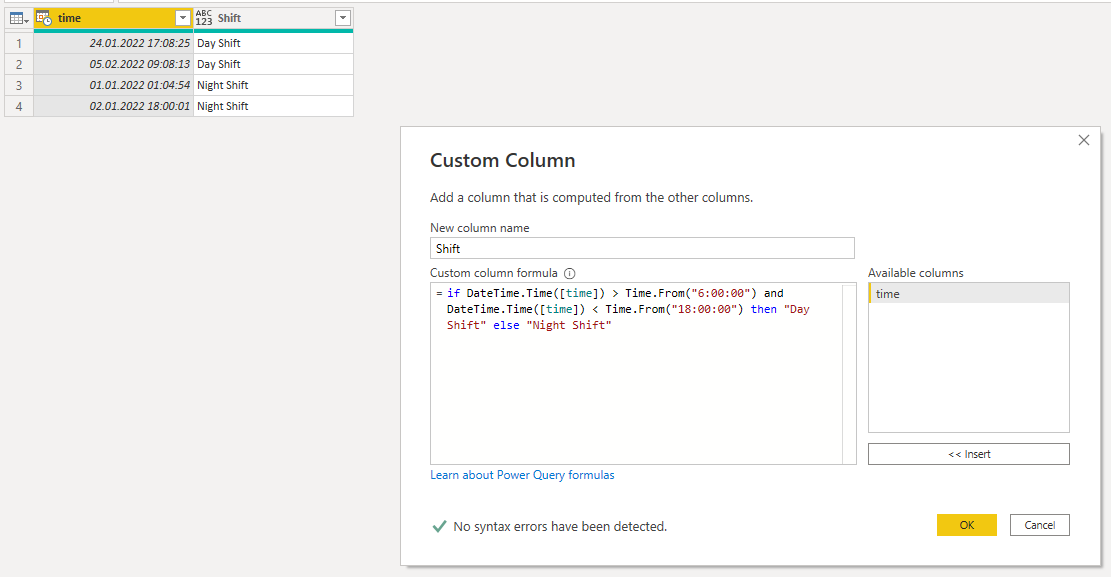Screen dimensions: 1111x577
Task: Select the time column header
Action: (113, 18)
